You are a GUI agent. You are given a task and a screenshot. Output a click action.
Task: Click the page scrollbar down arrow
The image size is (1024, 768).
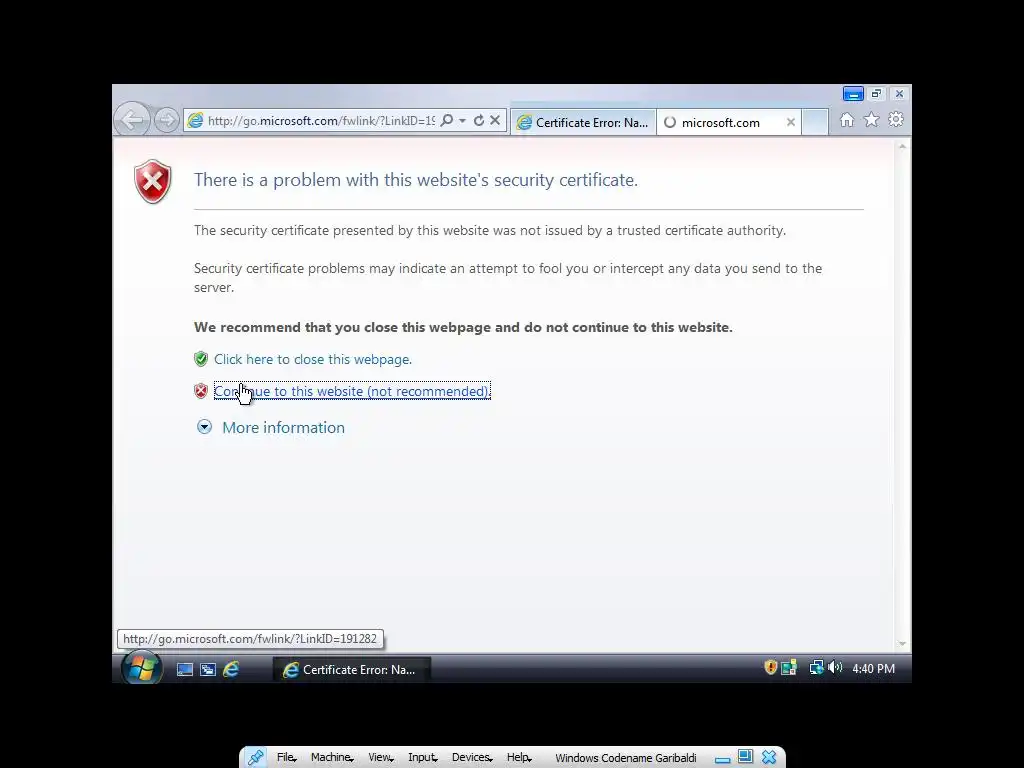[903, 643]
